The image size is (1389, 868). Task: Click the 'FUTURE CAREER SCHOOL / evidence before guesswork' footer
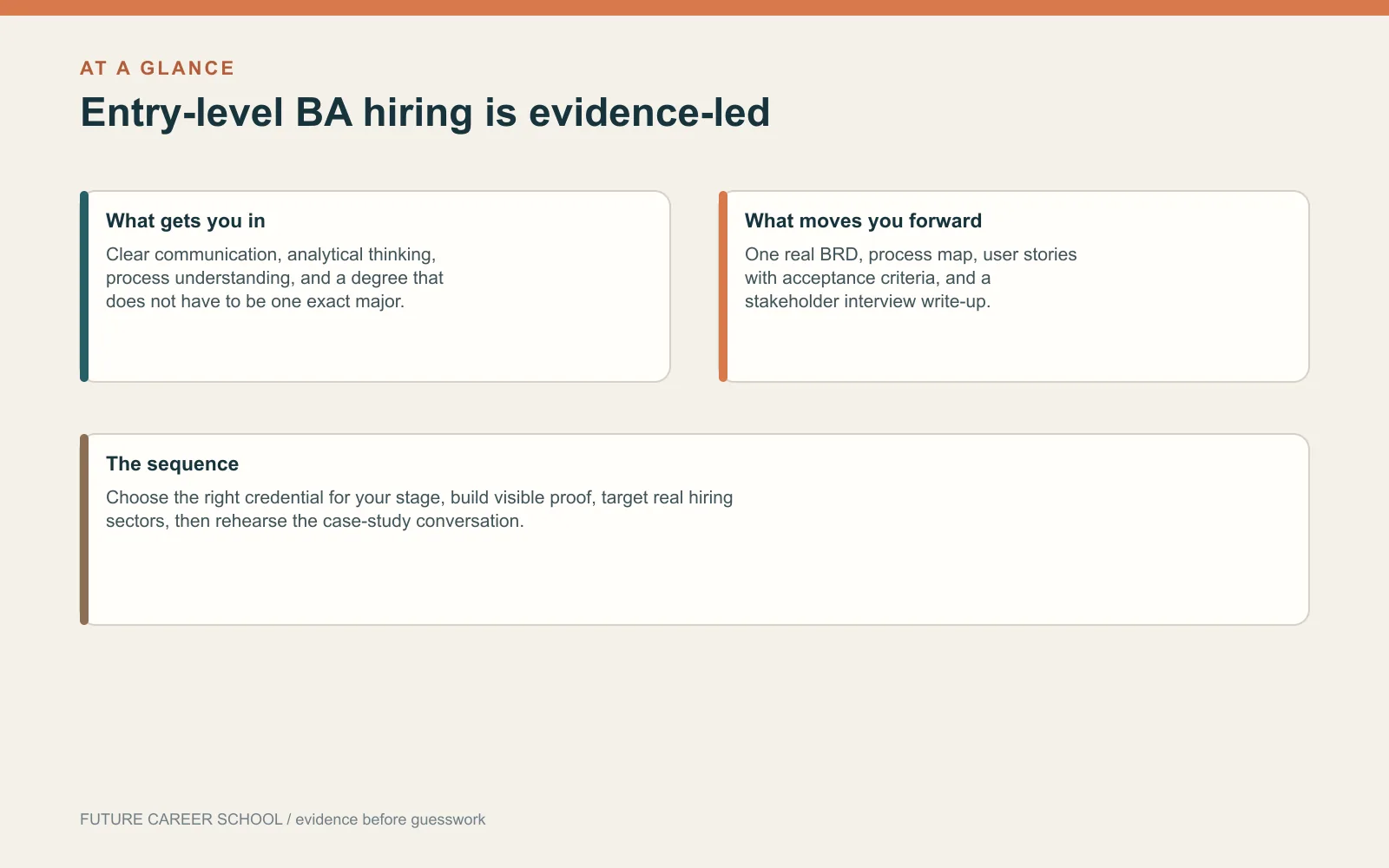(282, 819)
